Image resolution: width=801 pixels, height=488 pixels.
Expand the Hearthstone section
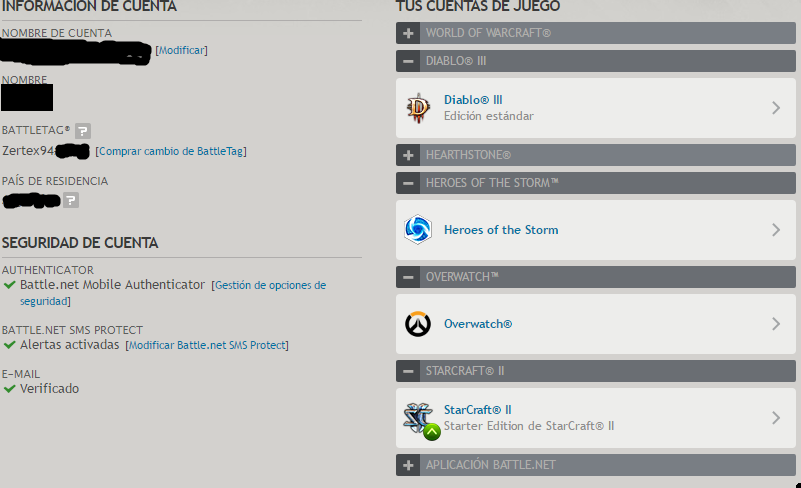(x=408, y=155)
